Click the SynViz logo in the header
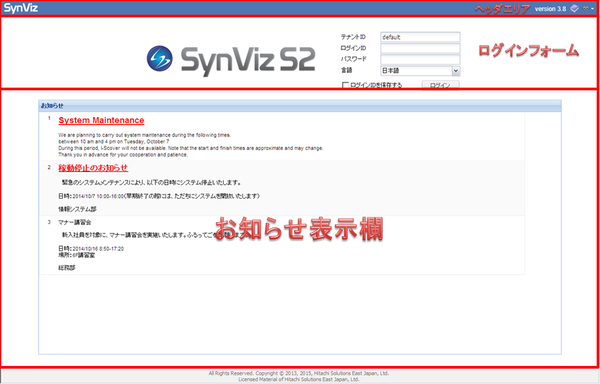Viewport: 600px width, 384px height. pyautogui.click(x=21, y=8)
